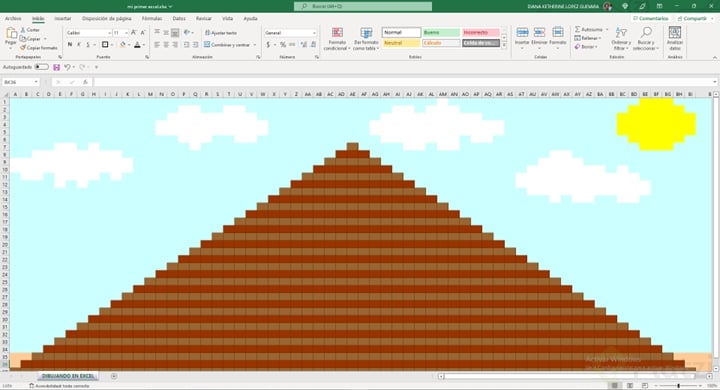Expand the cell styles gallery arrow
The image size is (720, 390).
(504, 45)
